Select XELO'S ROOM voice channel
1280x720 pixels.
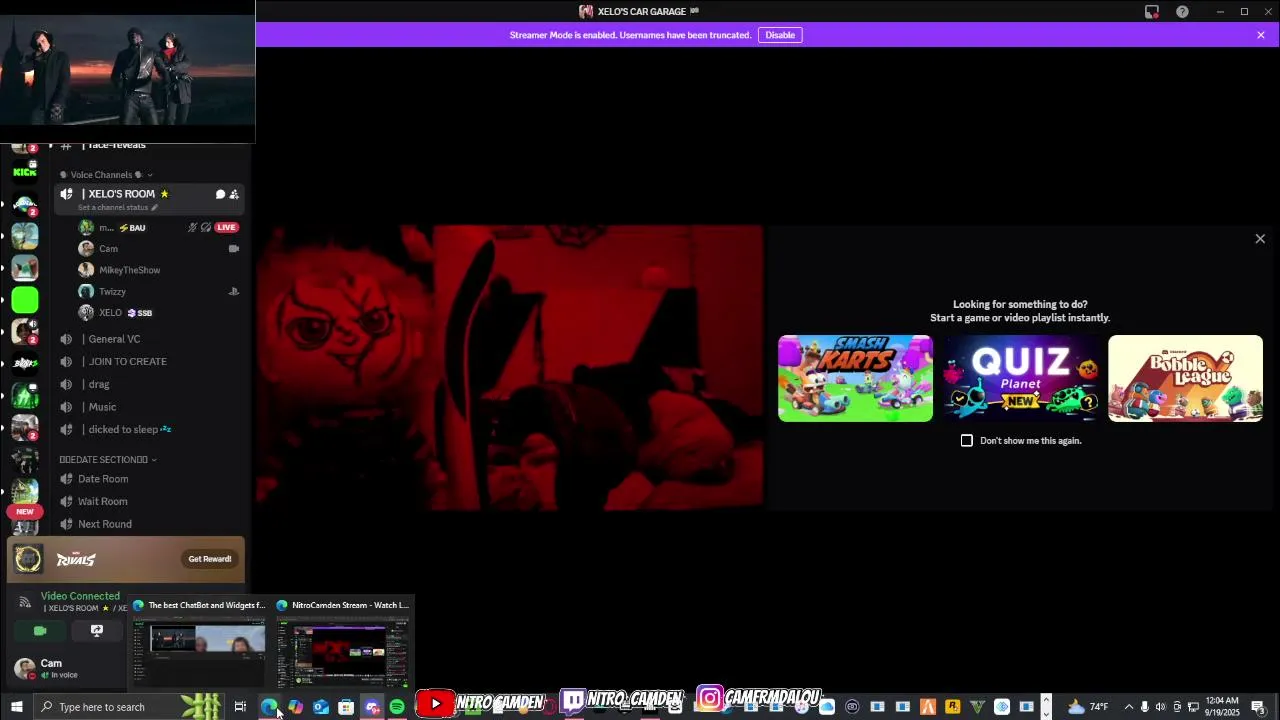point(150,198)
